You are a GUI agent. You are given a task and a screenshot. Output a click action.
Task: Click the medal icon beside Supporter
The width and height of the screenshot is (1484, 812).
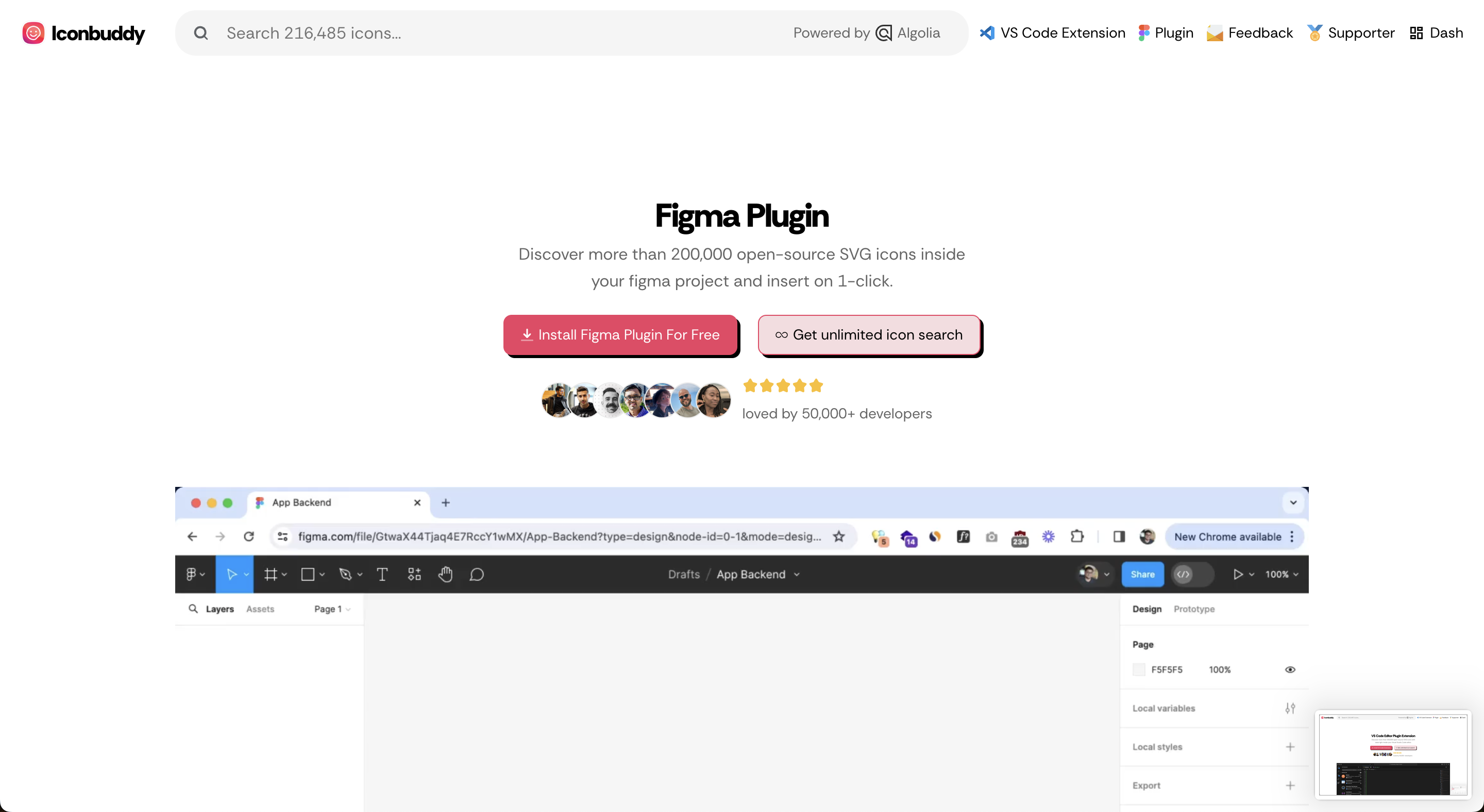pyautogui.click(x=1314, y=33)
